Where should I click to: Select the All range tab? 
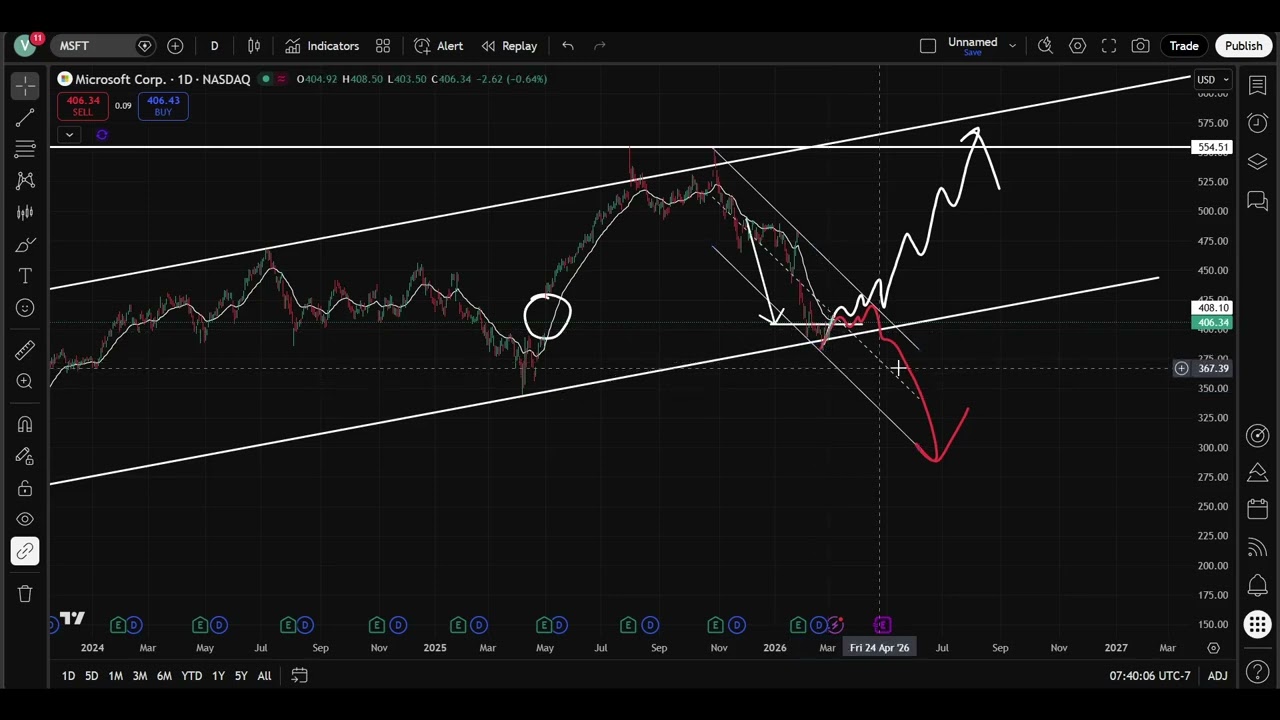point(264,676)
